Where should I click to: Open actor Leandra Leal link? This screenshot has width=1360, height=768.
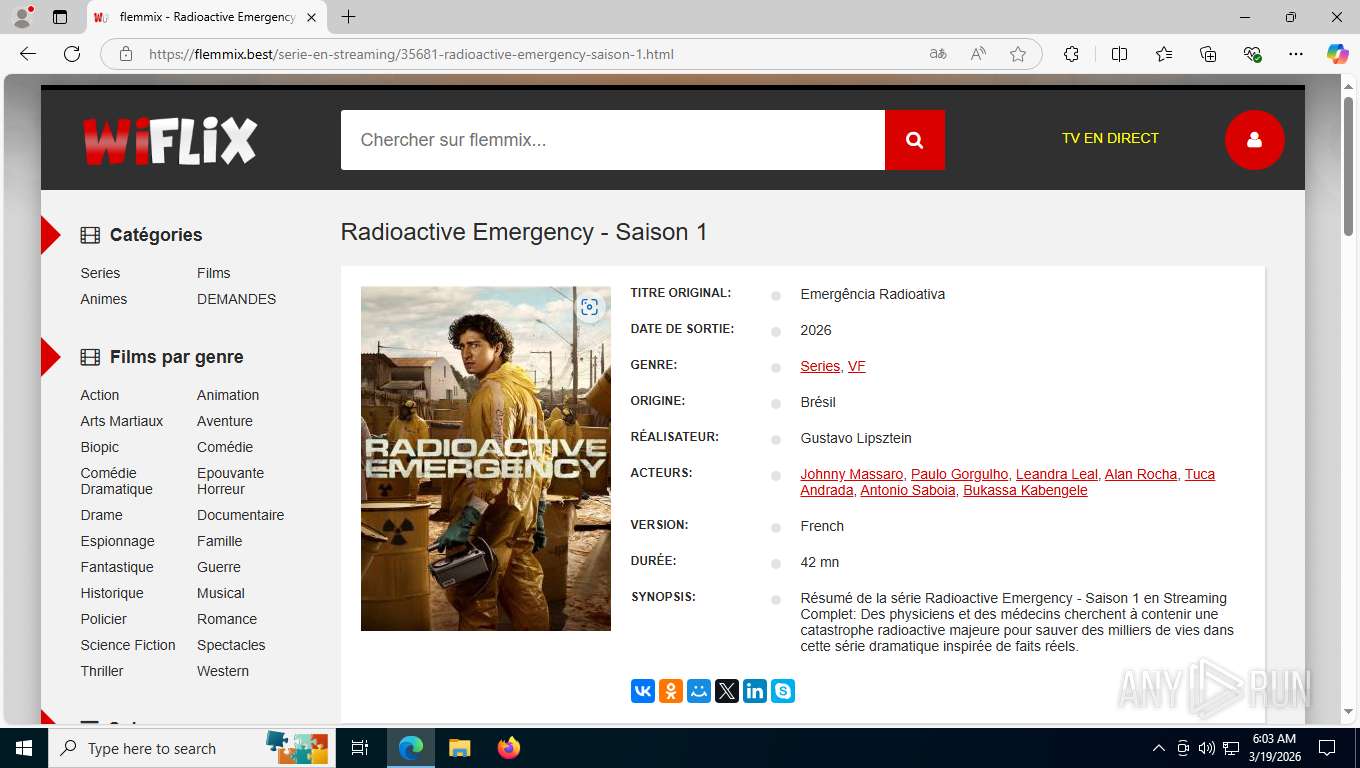(1057, 474)
